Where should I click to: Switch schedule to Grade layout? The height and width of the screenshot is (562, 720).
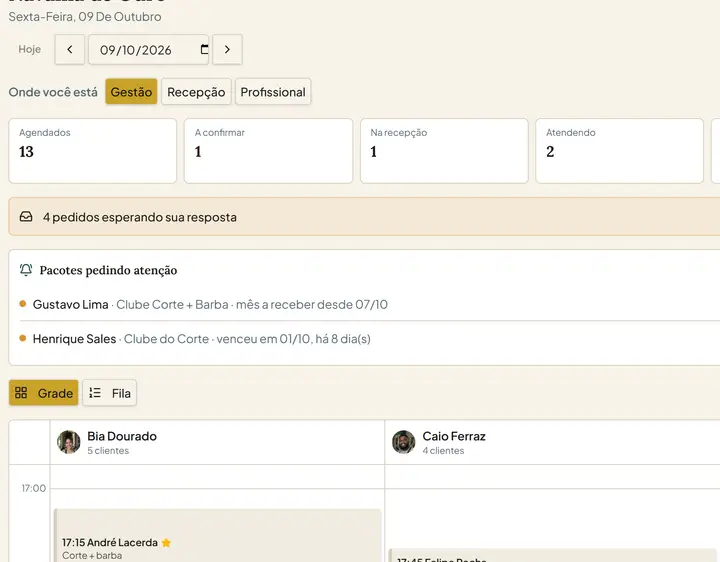pos(44,393)
